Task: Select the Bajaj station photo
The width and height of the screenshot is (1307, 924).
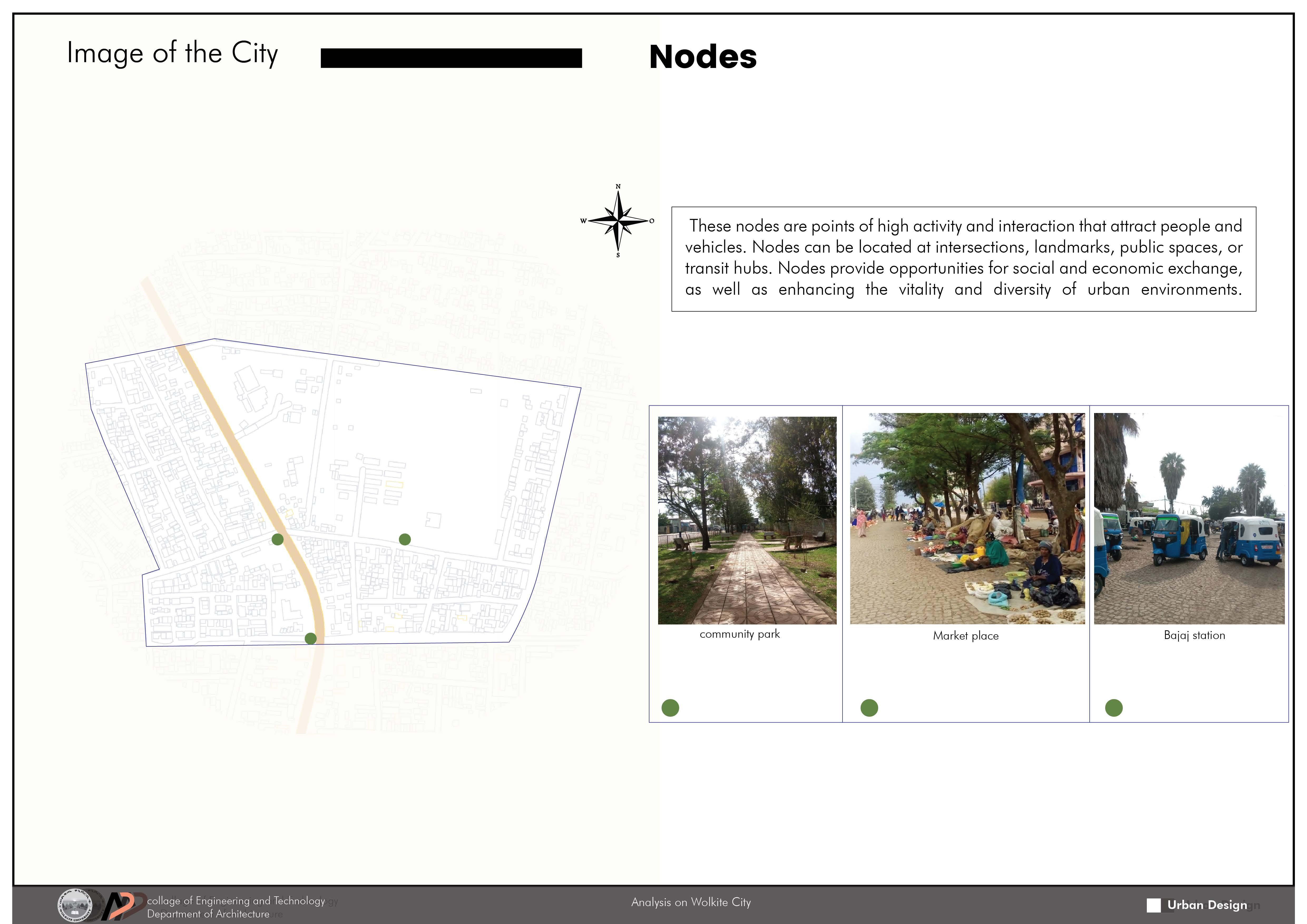Action: point(1189,518)
